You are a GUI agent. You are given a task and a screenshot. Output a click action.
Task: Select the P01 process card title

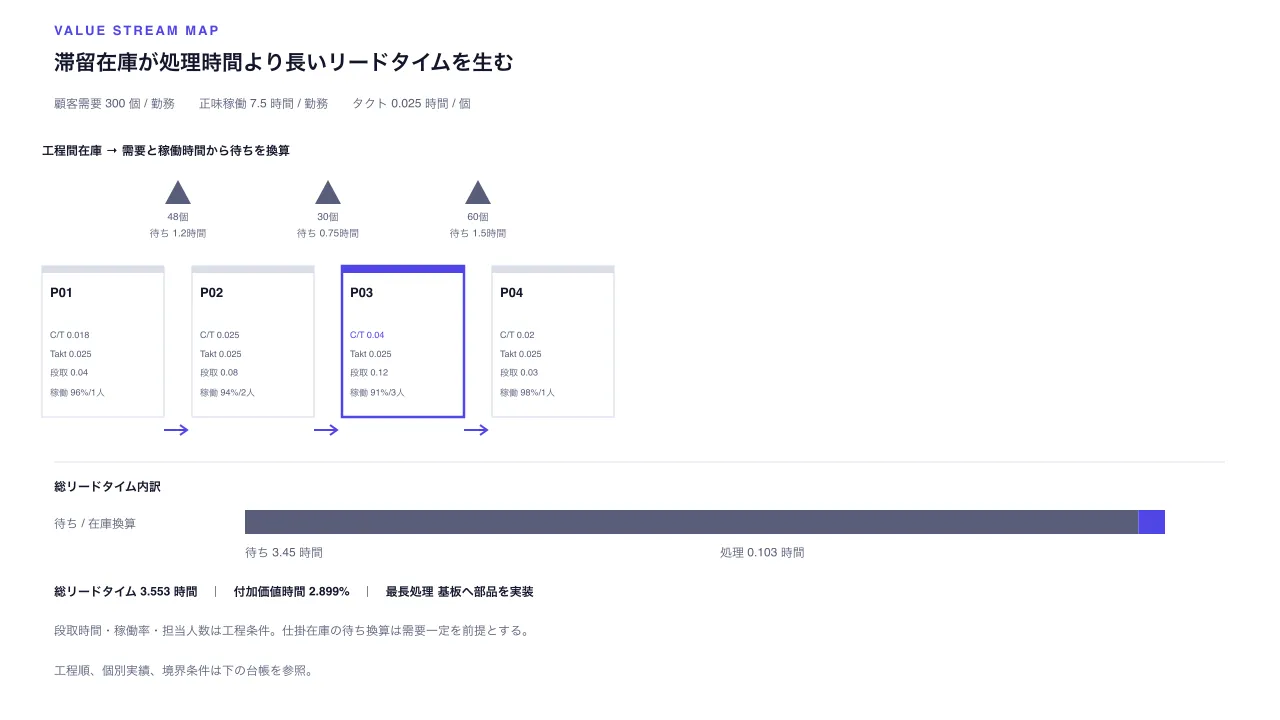click(x=61, y=293)
